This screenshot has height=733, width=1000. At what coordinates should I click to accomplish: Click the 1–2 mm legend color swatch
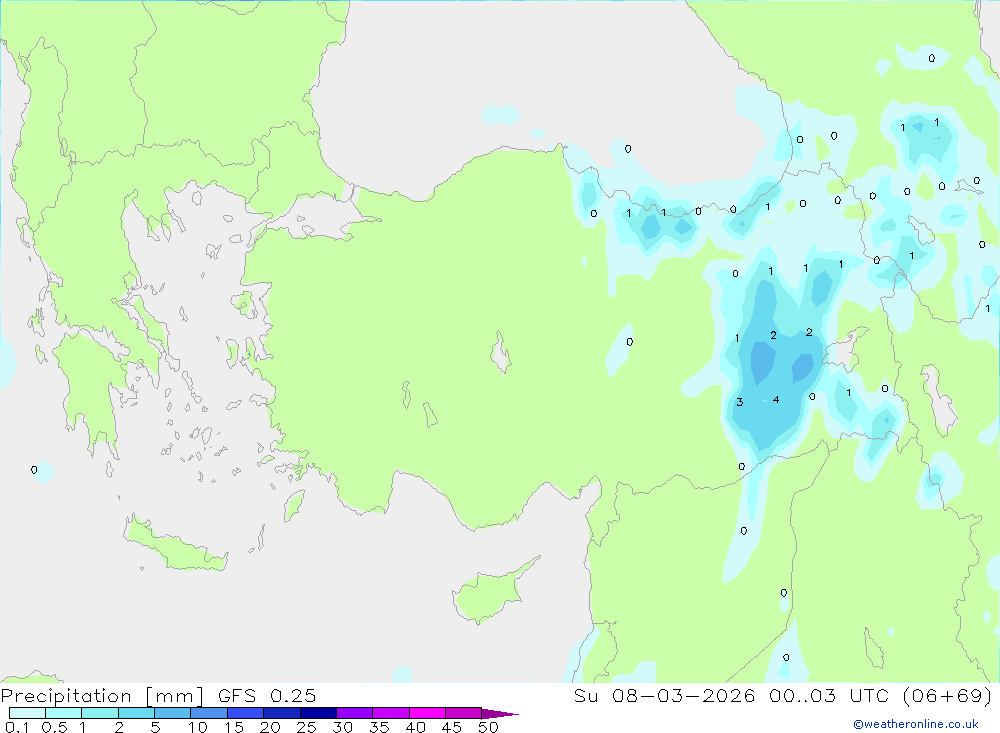(99, 713)
